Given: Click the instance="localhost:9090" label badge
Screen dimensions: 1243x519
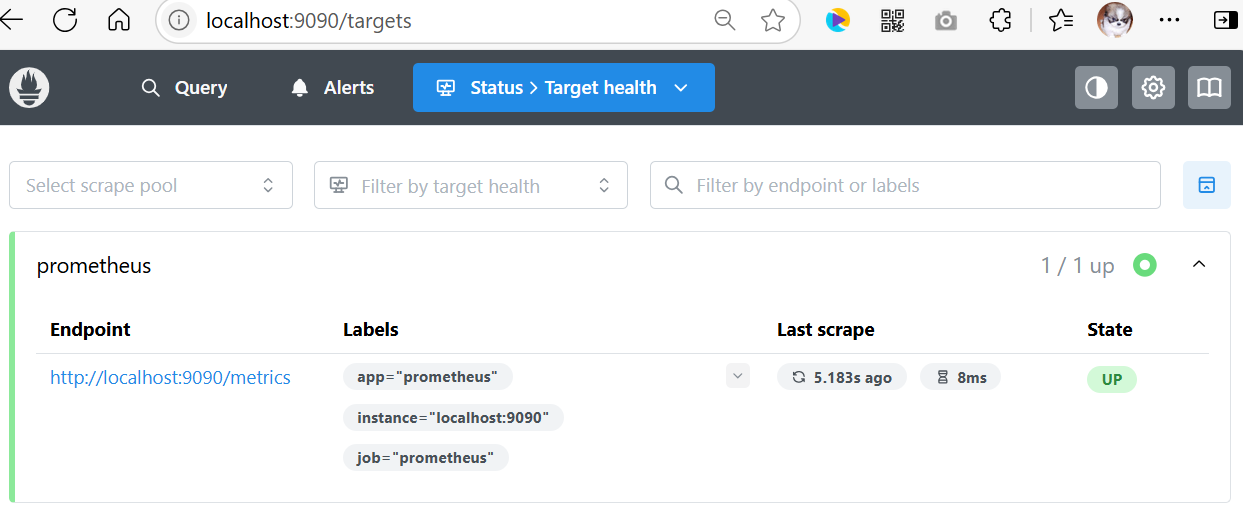Looking at the screenshot, I should [x=453, y=417].
